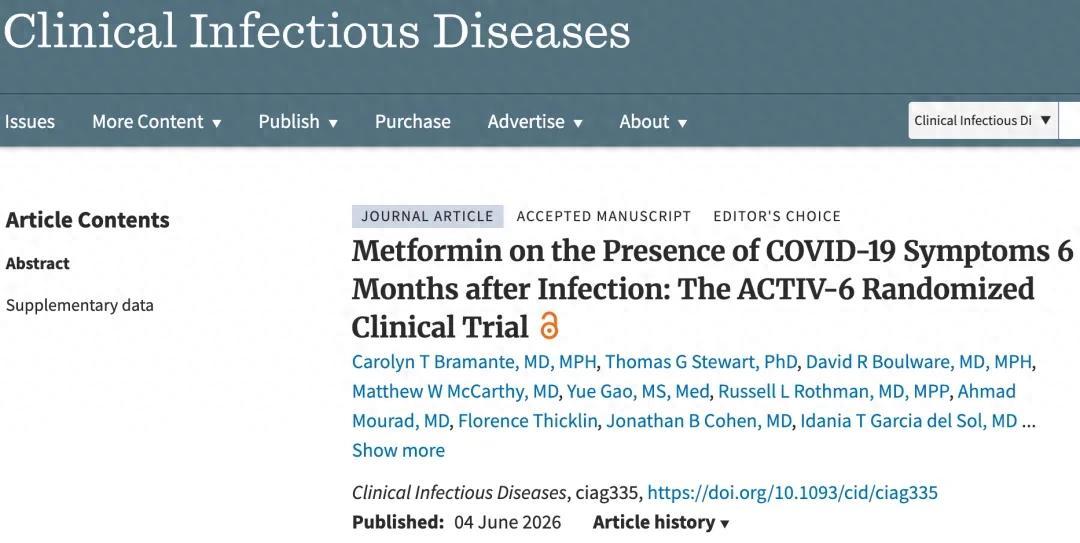Open the Clinical Infectious Di search scope selector

point(983,121)
